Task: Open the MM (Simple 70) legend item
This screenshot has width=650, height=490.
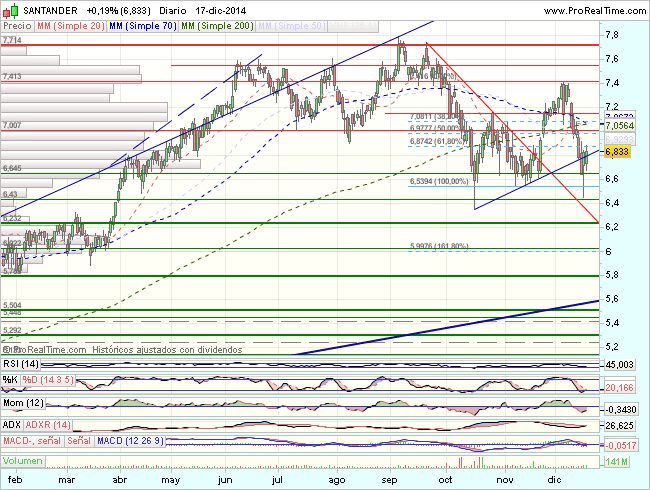Action: [x=143, y=26]
